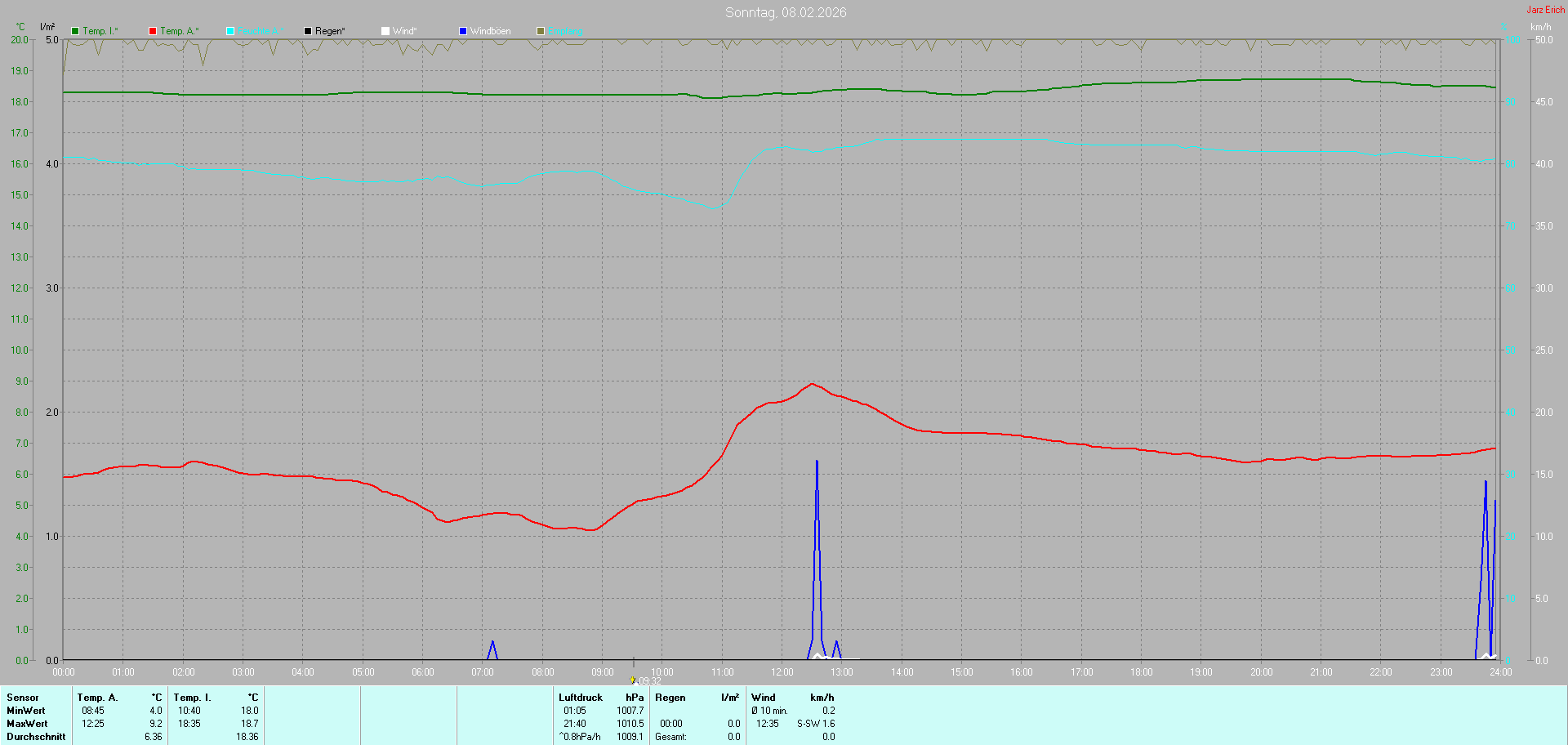Screen dimensions: 1568x745
Task: Click the pressure average 1009.1
Action: pos(630,737)
